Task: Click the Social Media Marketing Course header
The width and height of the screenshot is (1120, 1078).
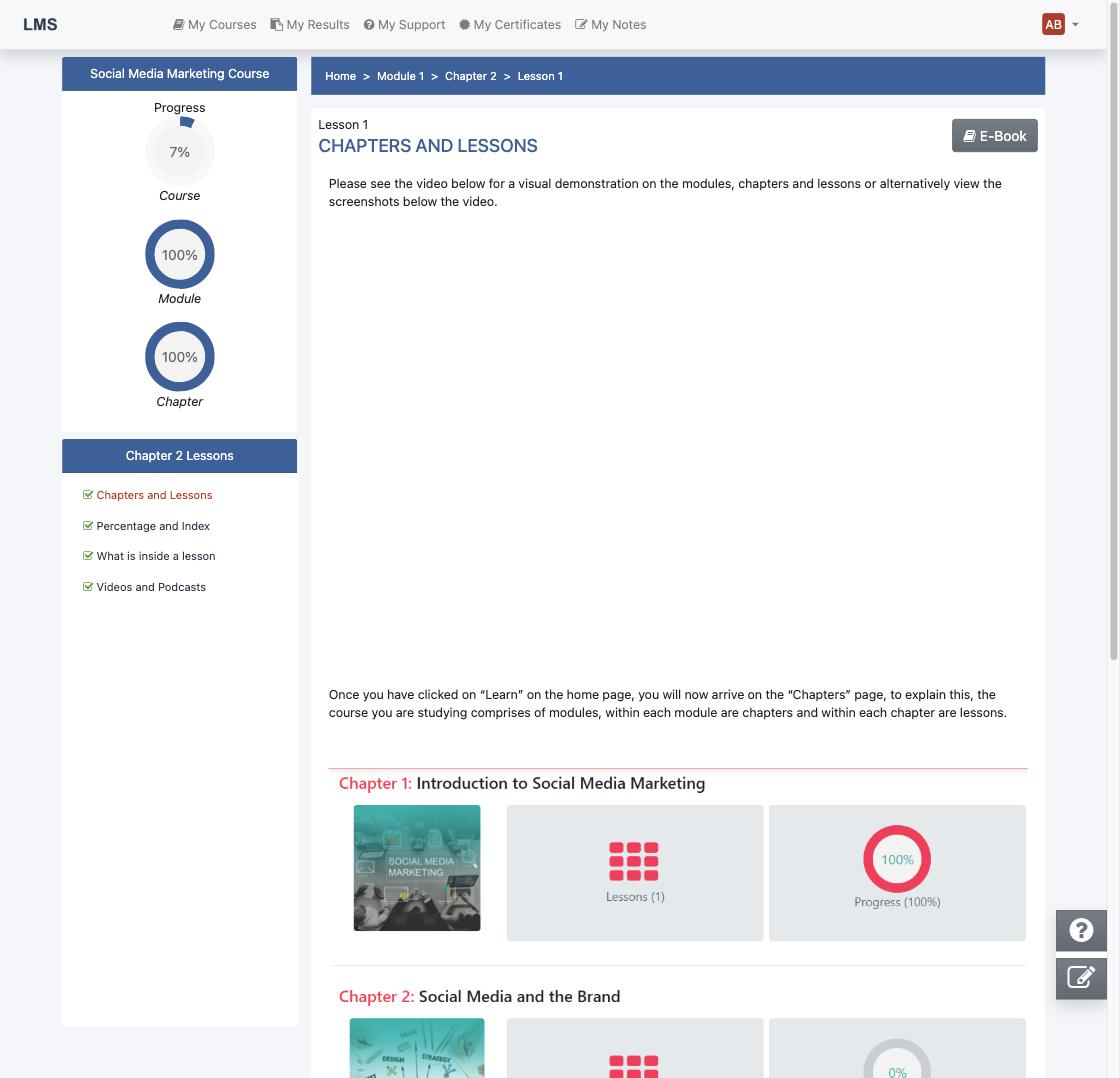Action: 179,74
